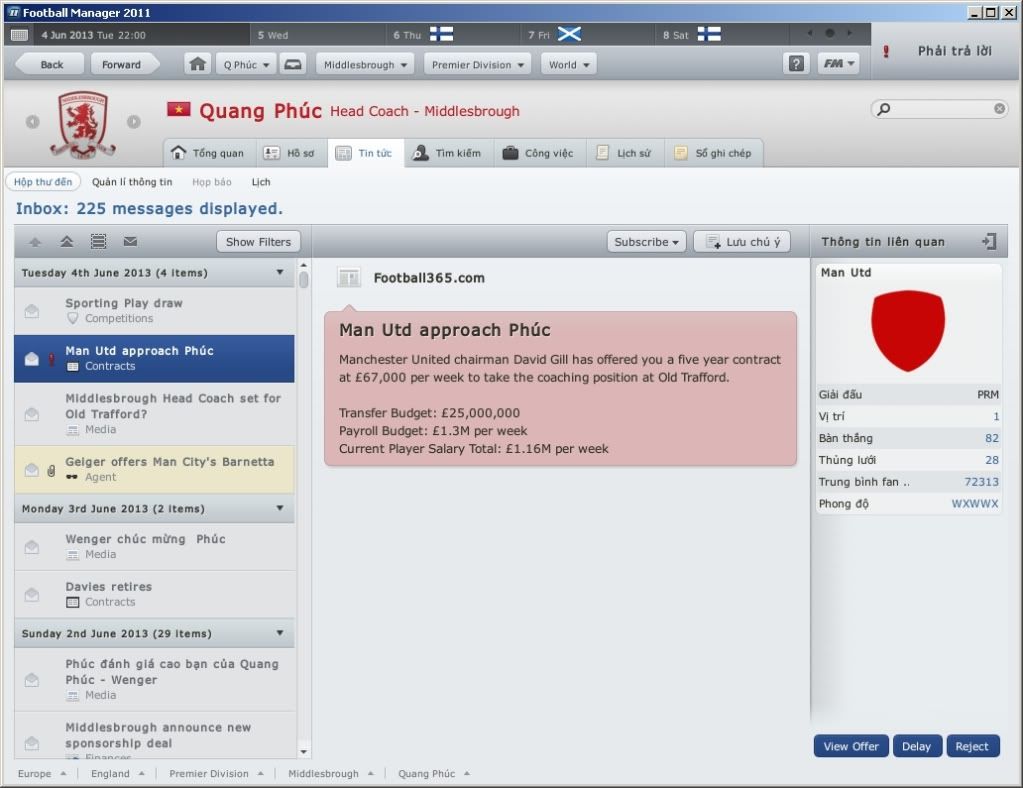Click the Show Filters button
1023x788 pixels.
pos(258,242)
